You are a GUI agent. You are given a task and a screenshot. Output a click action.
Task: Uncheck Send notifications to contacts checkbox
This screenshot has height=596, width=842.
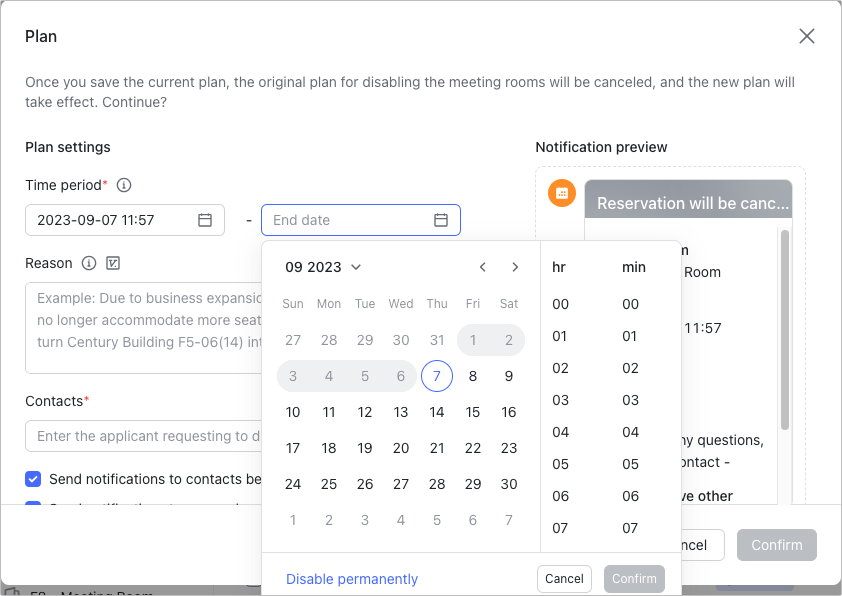click(33, 479)
